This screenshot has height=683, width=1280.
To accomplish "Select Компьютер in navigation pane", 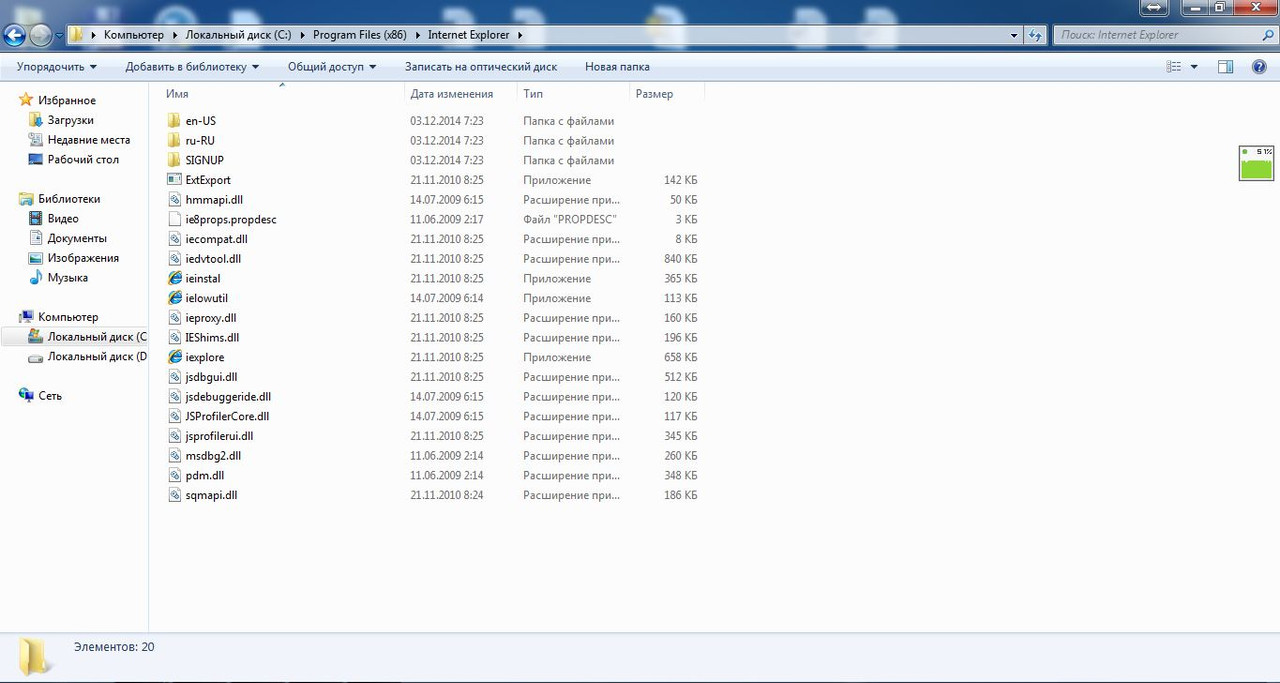I will pos(68,317).
